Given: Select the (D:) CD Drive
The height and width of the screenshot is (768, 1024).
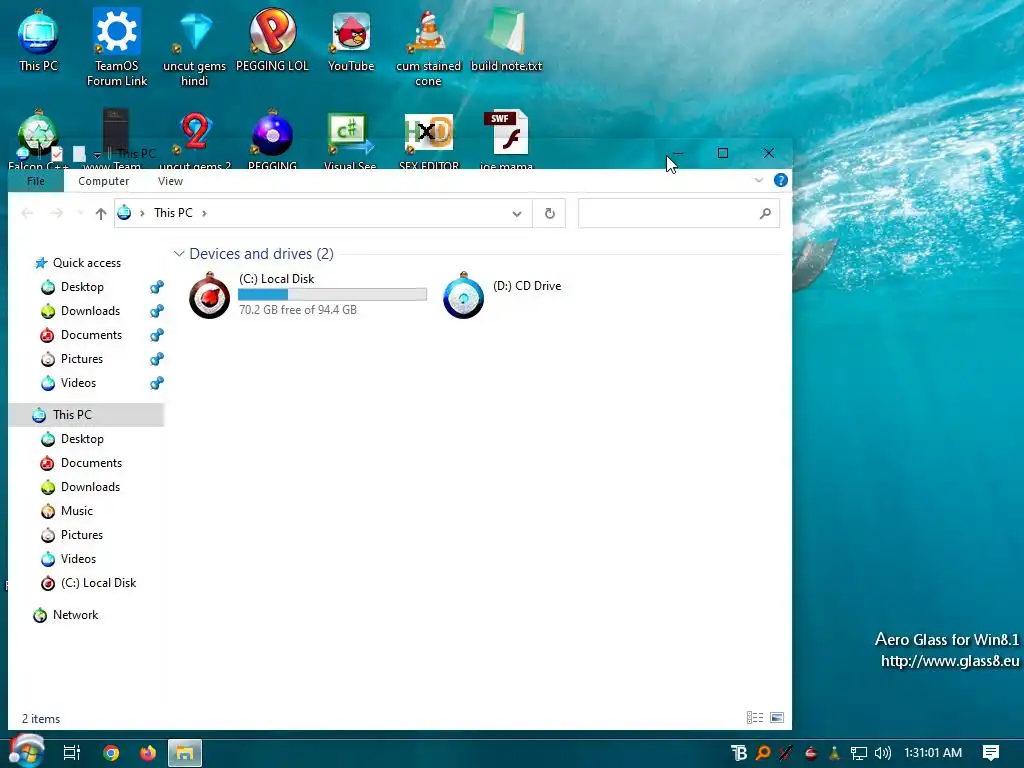Looking at the screenshot, I should tap(503, 295).
